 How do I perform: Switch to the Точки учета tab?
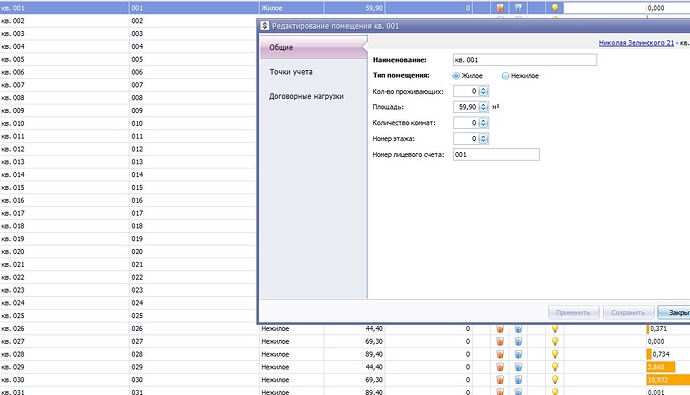[313, 72]
